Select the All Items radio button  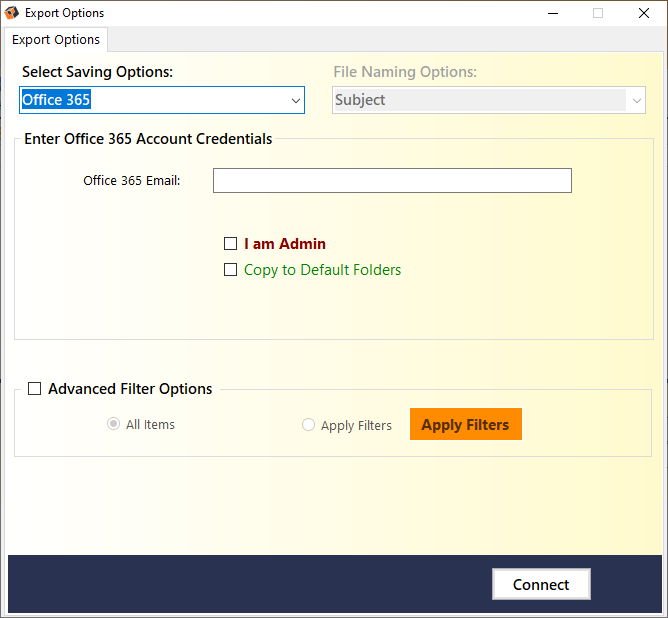[x=113, y=424]
